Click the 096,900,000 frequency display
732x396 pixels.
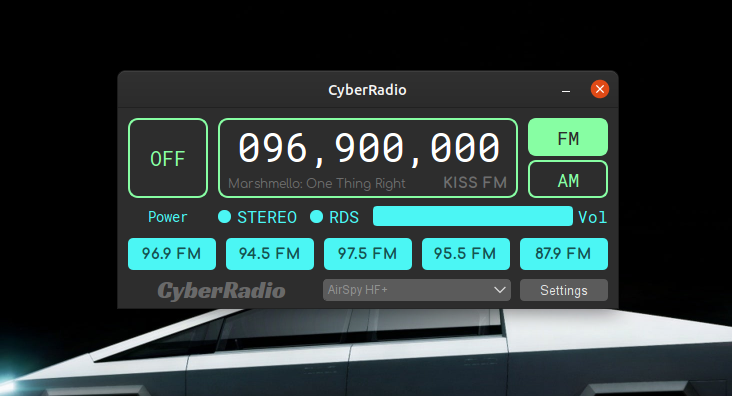click(x=369, y=148)
